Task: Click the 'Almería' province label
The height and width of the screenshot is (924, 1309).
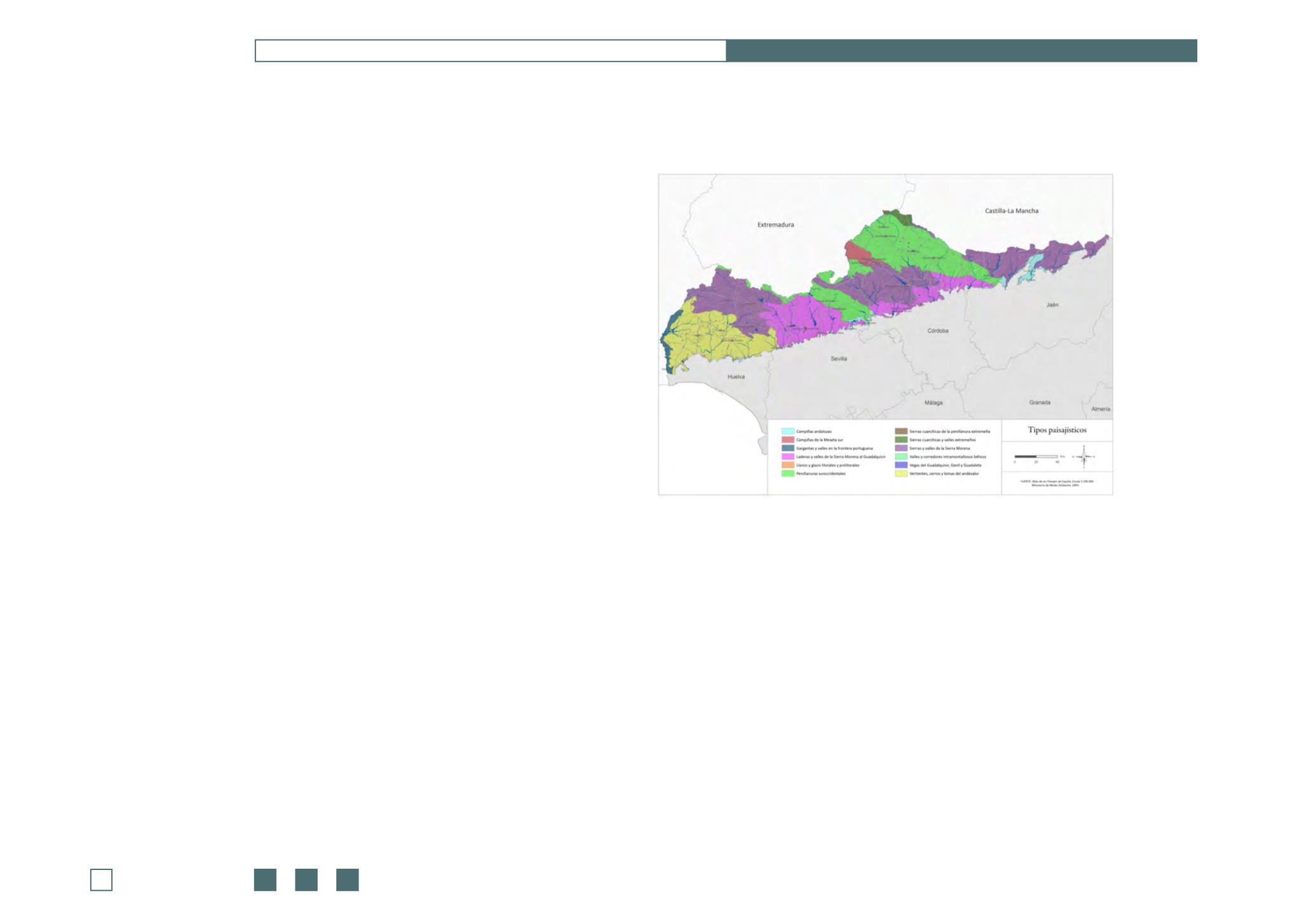Action: click(1101, 409)
